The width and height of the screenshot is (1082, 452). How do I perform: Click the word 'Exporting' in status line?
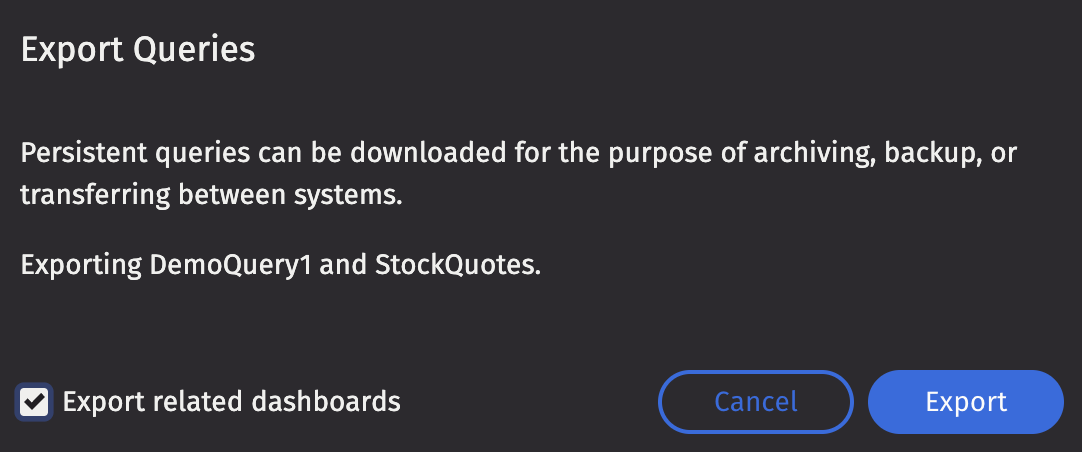(x=81, y=266)
